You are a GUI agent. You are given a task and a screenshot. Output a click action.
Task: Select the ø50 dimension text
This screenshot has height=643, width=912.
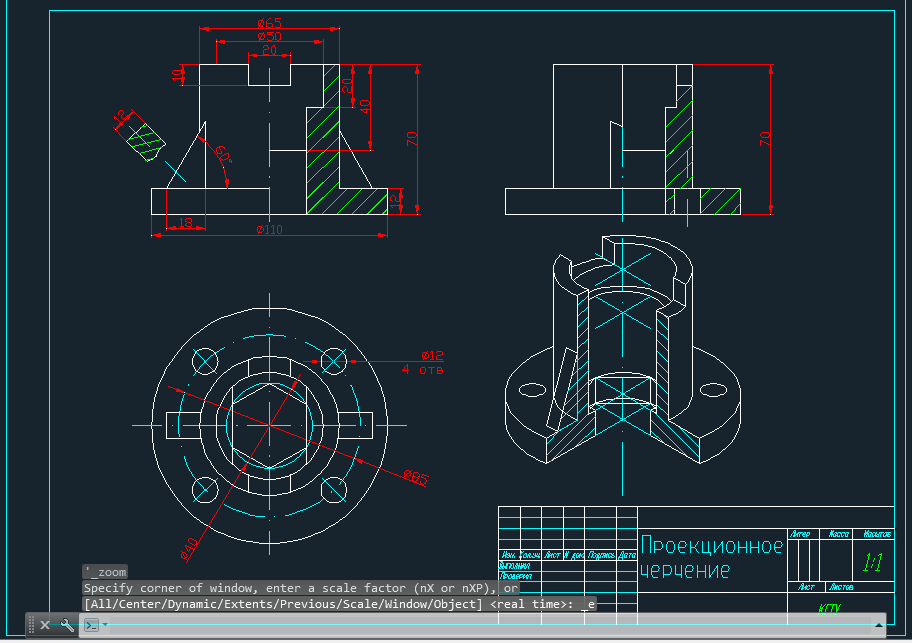(x=269, y=36)
